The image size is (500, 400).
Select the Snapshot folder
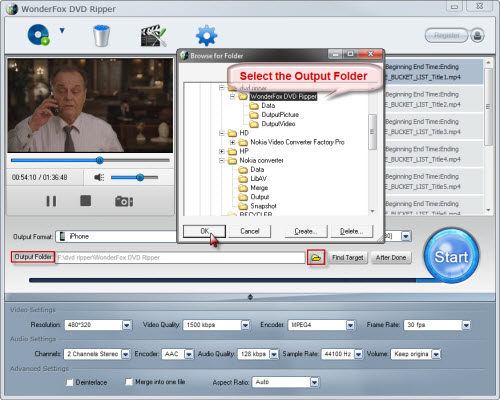263,206
